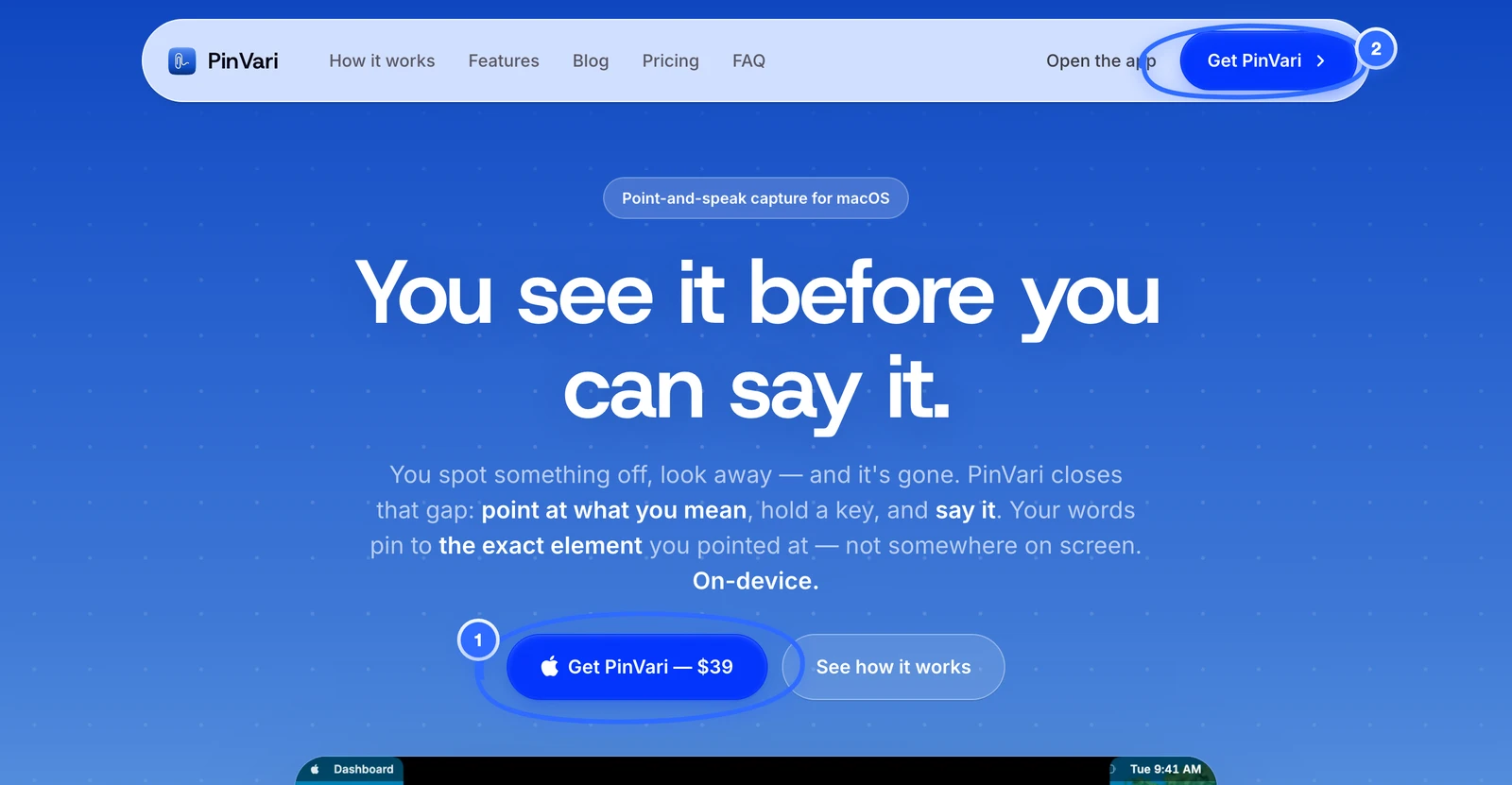Click Dashboard label in demo menu bar
This screenshot has width=1512, height=785.
(x=364, y=769)
